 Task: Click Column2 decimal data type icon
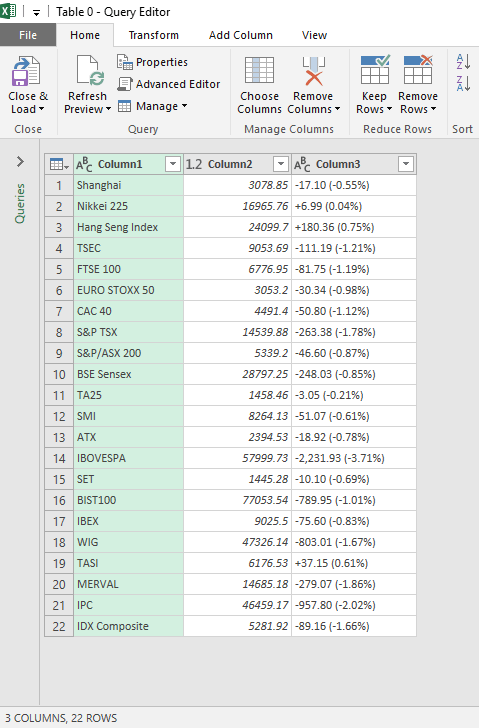point(194,164)
